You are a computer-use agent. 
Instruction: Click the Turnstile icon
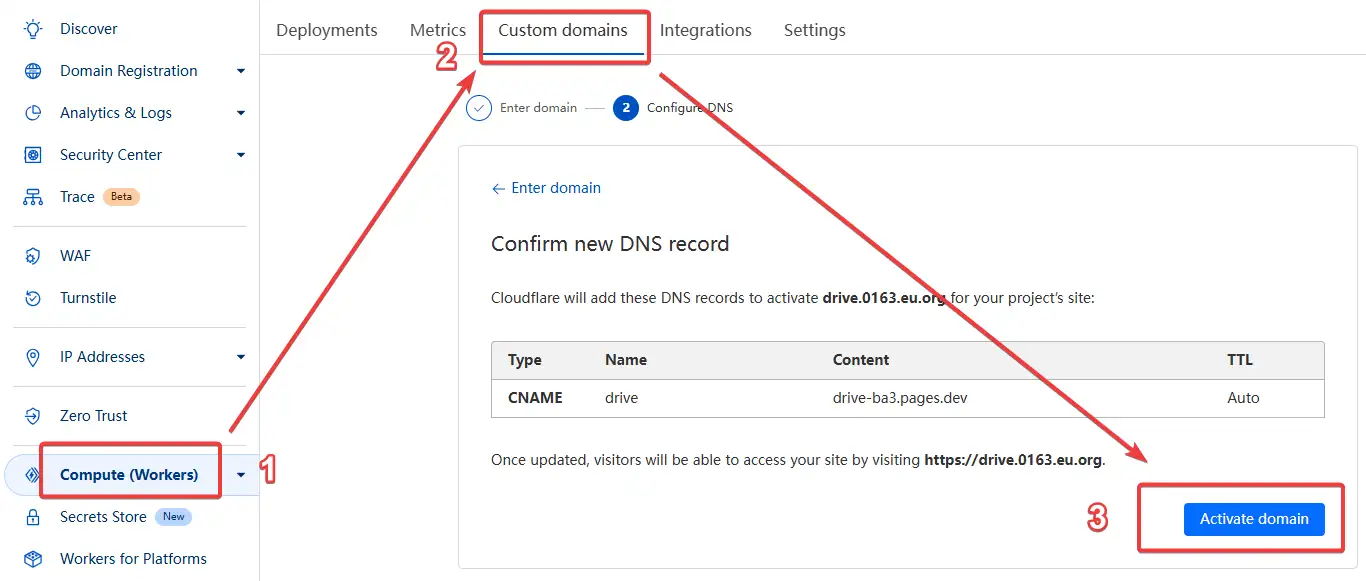coord(33,298)
